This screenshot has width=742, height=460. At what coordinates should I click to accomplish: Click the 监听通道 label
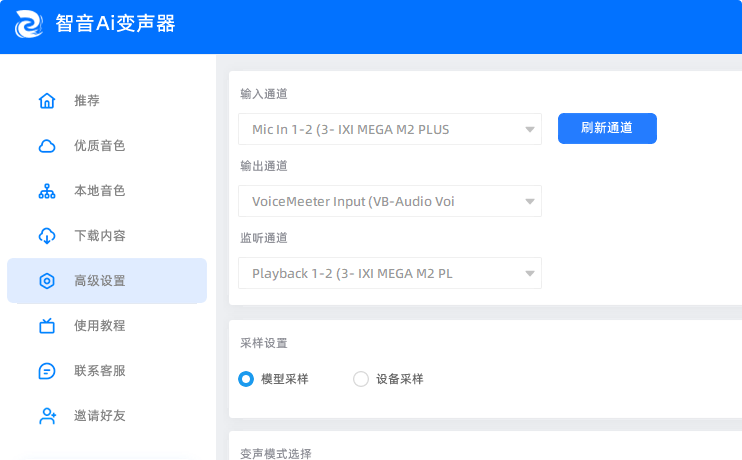click(264, 238)
